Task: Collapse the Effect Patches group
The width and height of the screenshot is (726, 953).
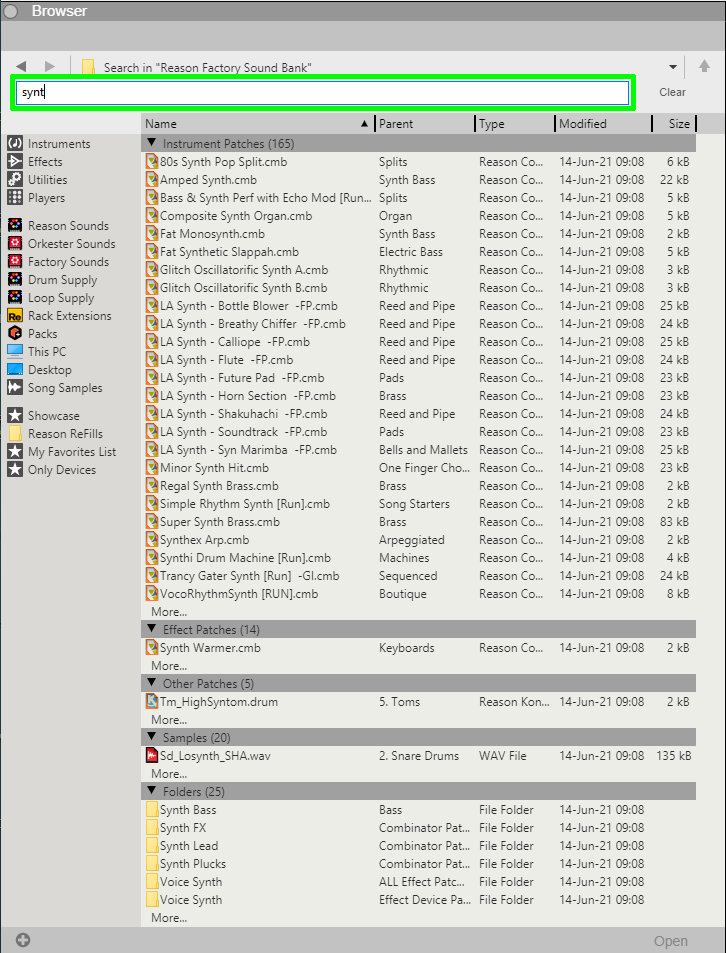Action: 152,630
